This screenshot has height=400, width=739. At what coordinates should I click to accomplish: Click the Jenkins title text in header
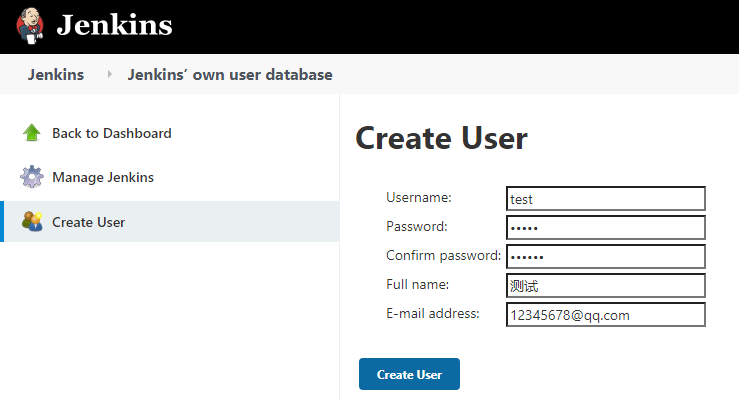click(115, 25)
